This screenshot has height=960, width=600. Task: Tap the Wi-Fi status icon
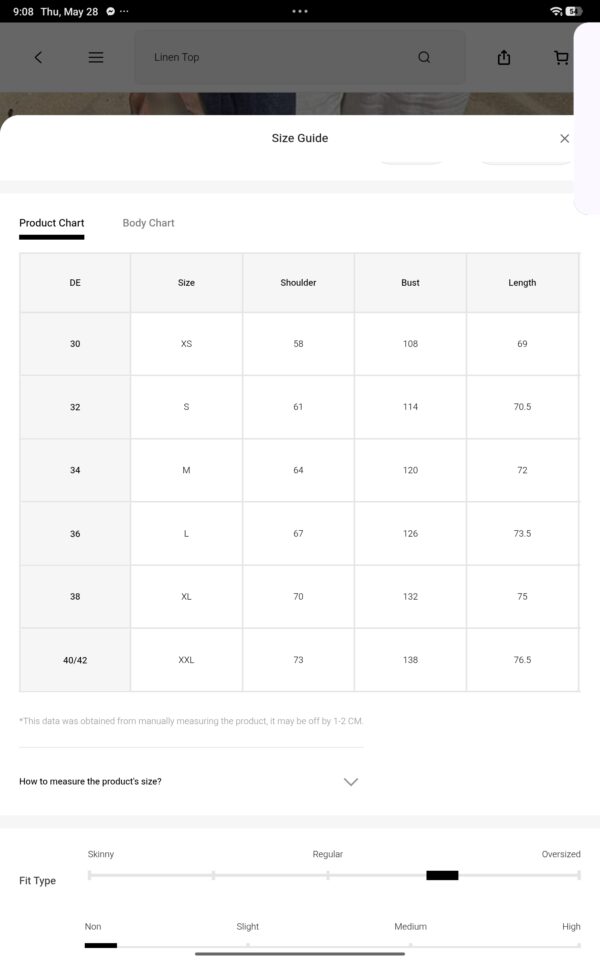pyautogui.click(x=556, y=11)
